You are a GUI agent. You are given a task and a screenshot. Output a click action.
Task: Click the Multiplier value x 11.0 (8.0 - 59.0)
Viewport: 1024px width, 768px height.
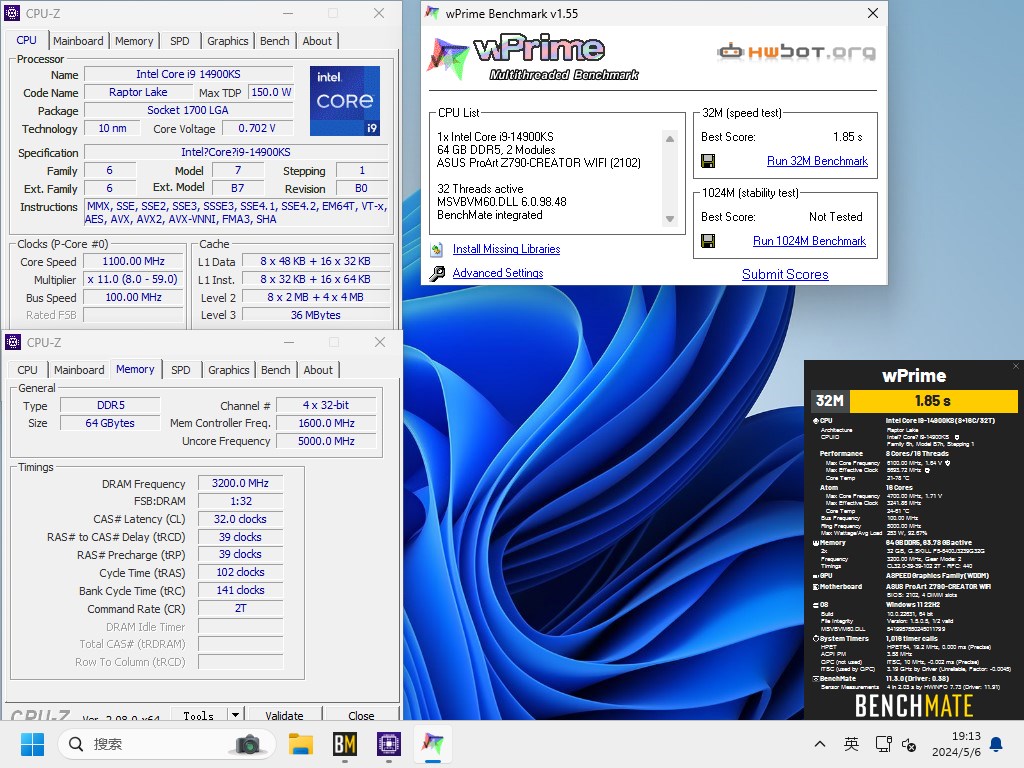(133, 279)
